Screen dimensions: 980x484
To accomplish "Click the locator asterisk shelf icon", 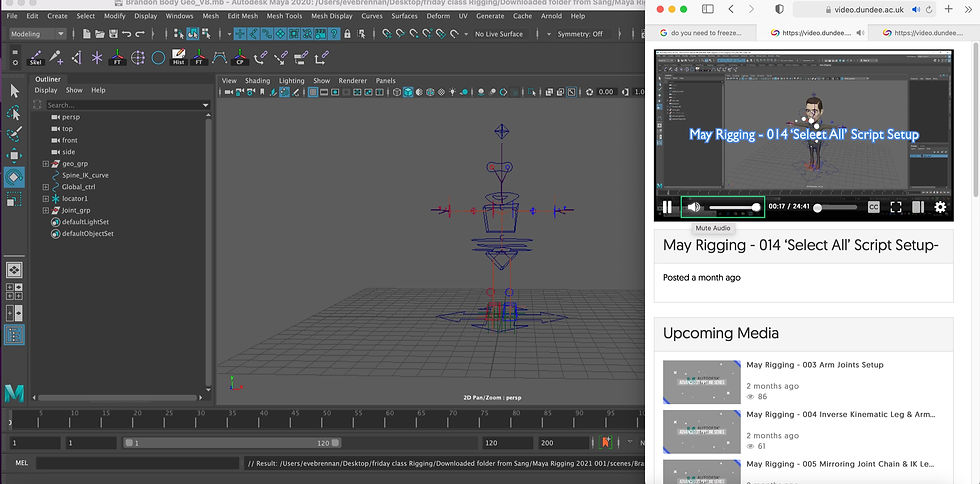I will pyautogui.click(x=97, y=58).
